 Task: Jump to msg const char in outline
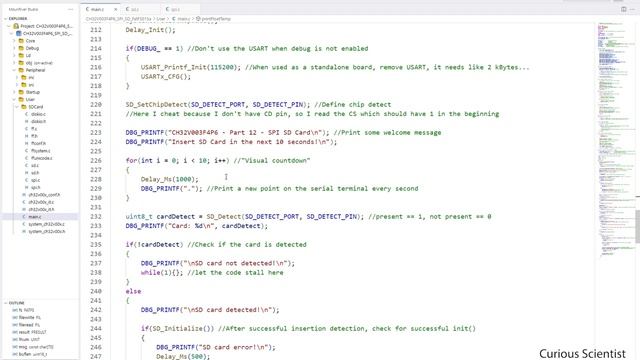pos(33,347)
